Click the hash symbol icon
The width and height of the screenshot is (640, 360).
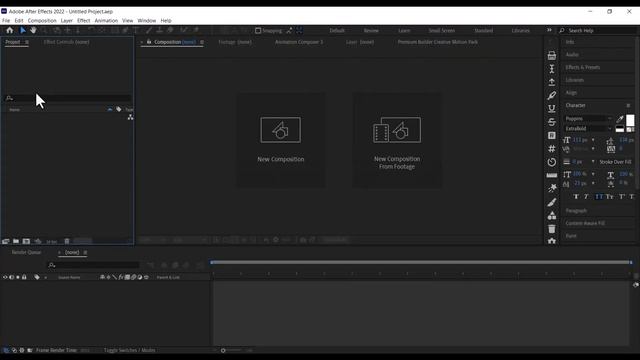pos(552,149)
